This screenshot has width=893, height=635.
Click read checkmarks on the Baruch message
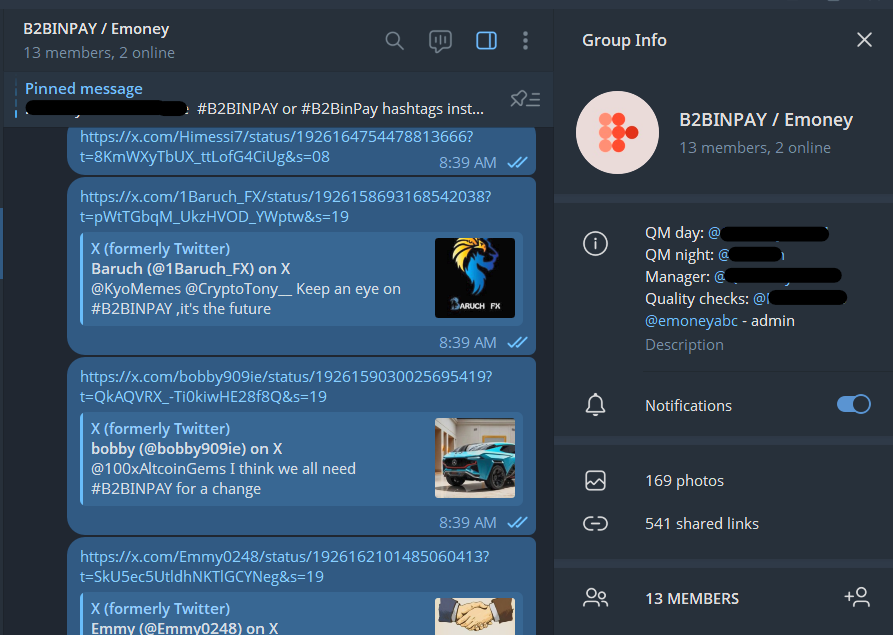(x=517, y=342)
